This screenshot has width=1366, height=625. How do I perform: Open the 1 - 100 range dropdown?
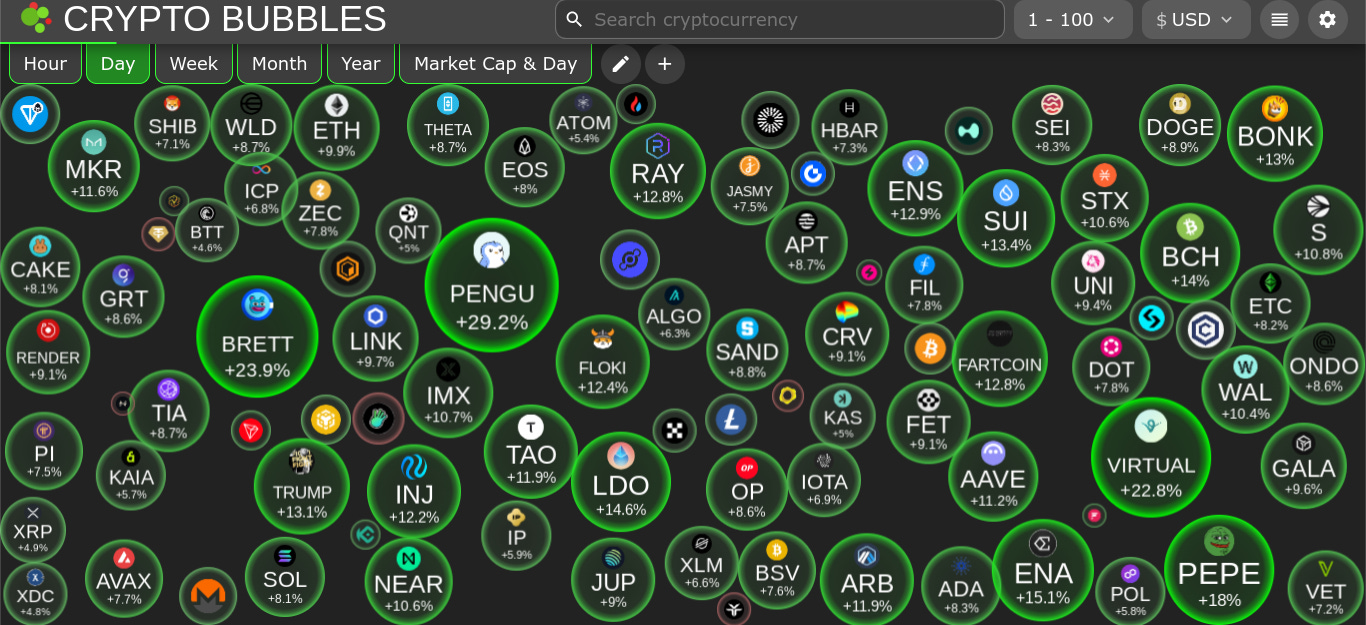coord(1073,19)
